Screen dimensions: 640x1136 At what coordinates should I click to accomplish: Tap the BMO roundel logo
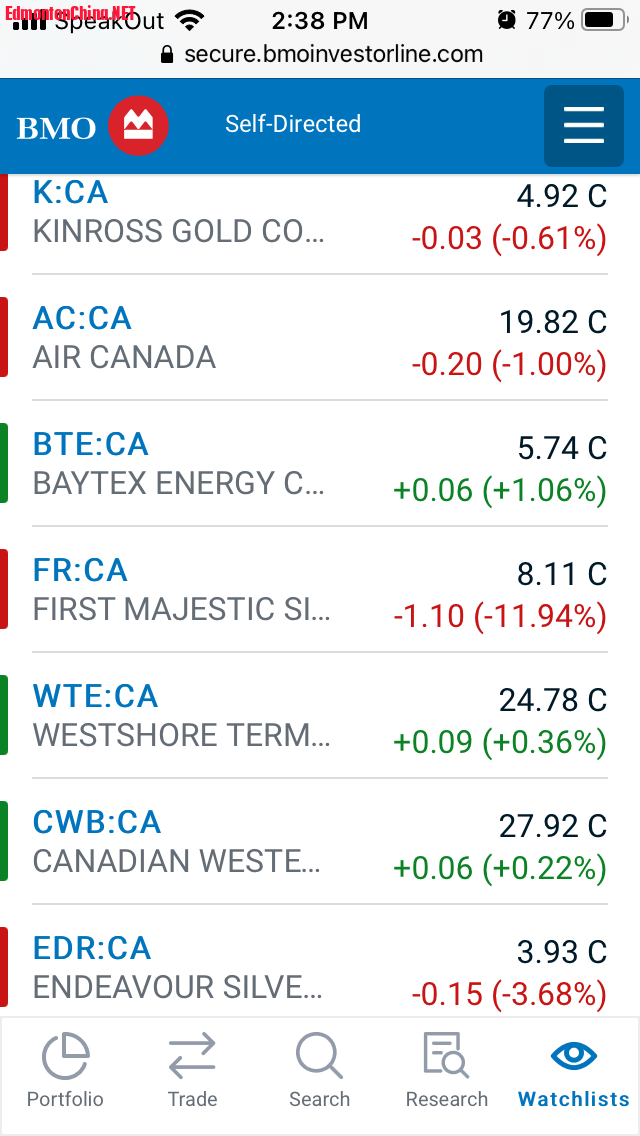[x=138, y=126]
